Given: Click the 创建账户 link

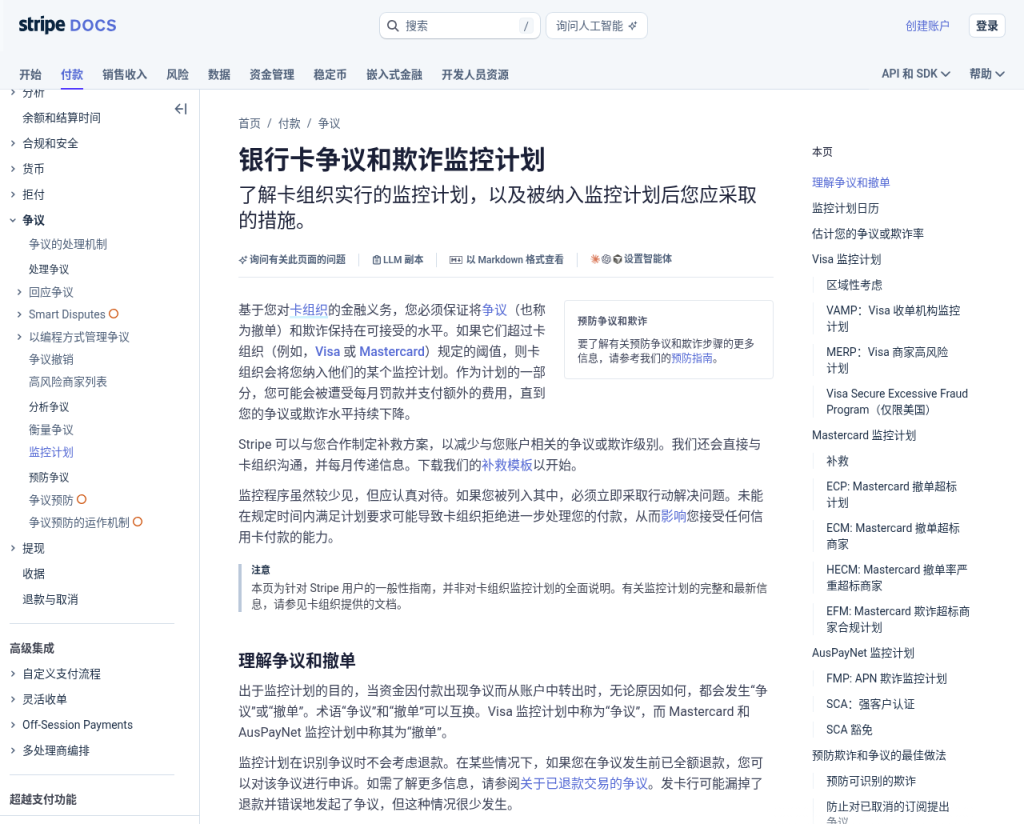Looking at the screenshot, I should tap(927, 26).
